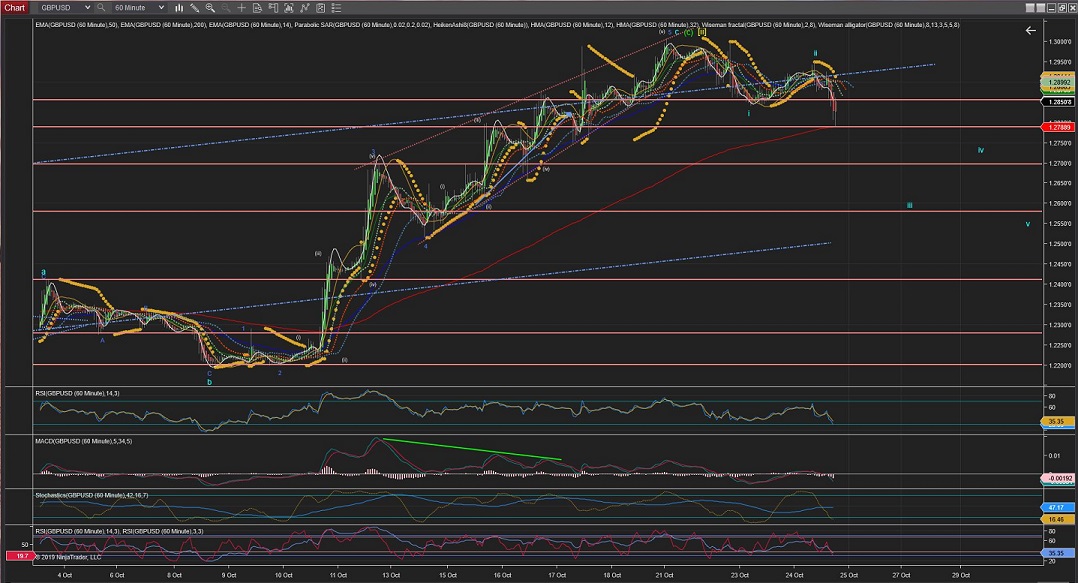
Task: Select the cyan 'b' wave label
Action: [x=210, y=382]
